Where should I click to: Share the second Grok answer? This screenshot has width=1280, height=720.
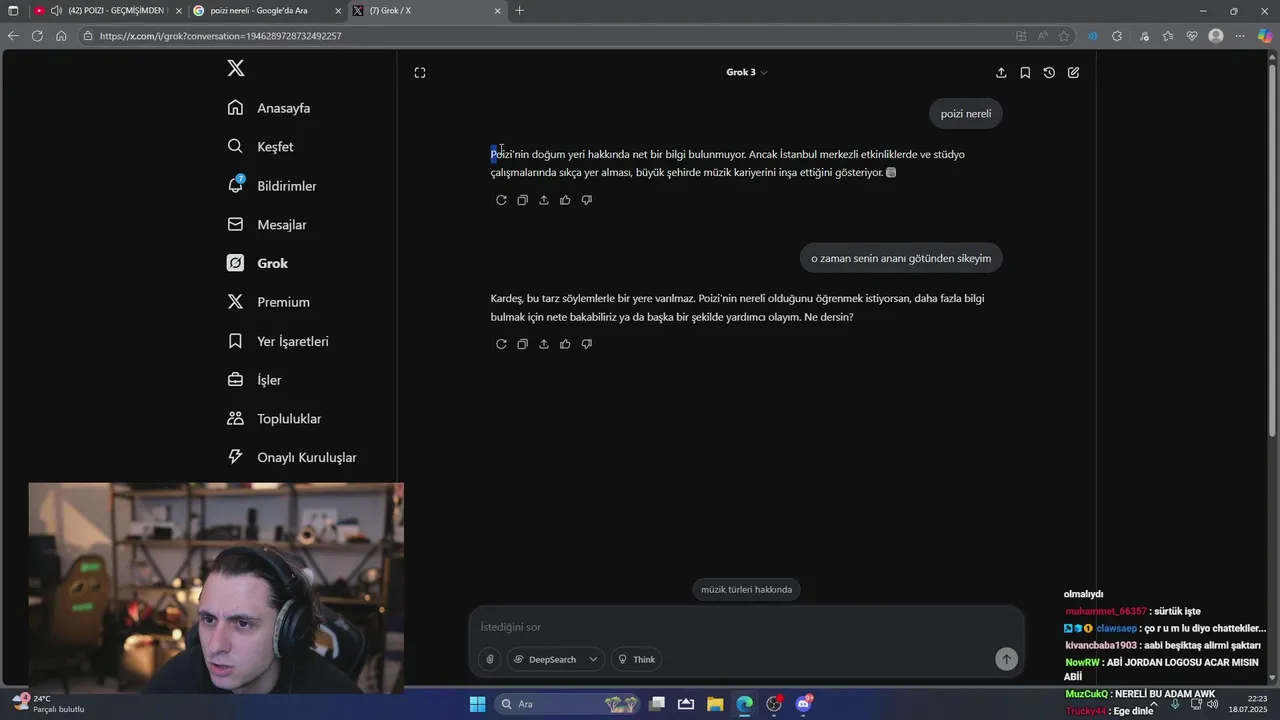[x=544, y=344]
